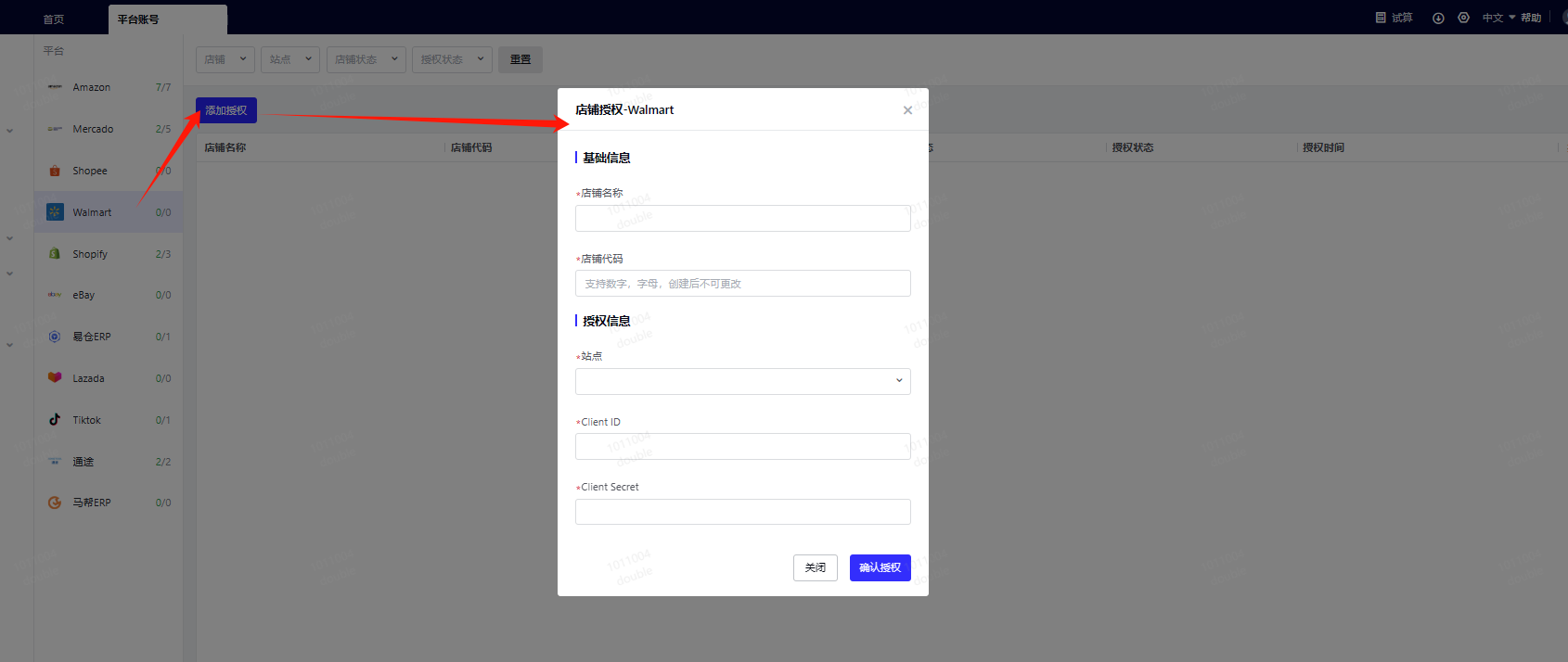Click the Amazon platform logo icon
The width and height of the screenshot is (1568, 662).
click(x=55, y=87)
